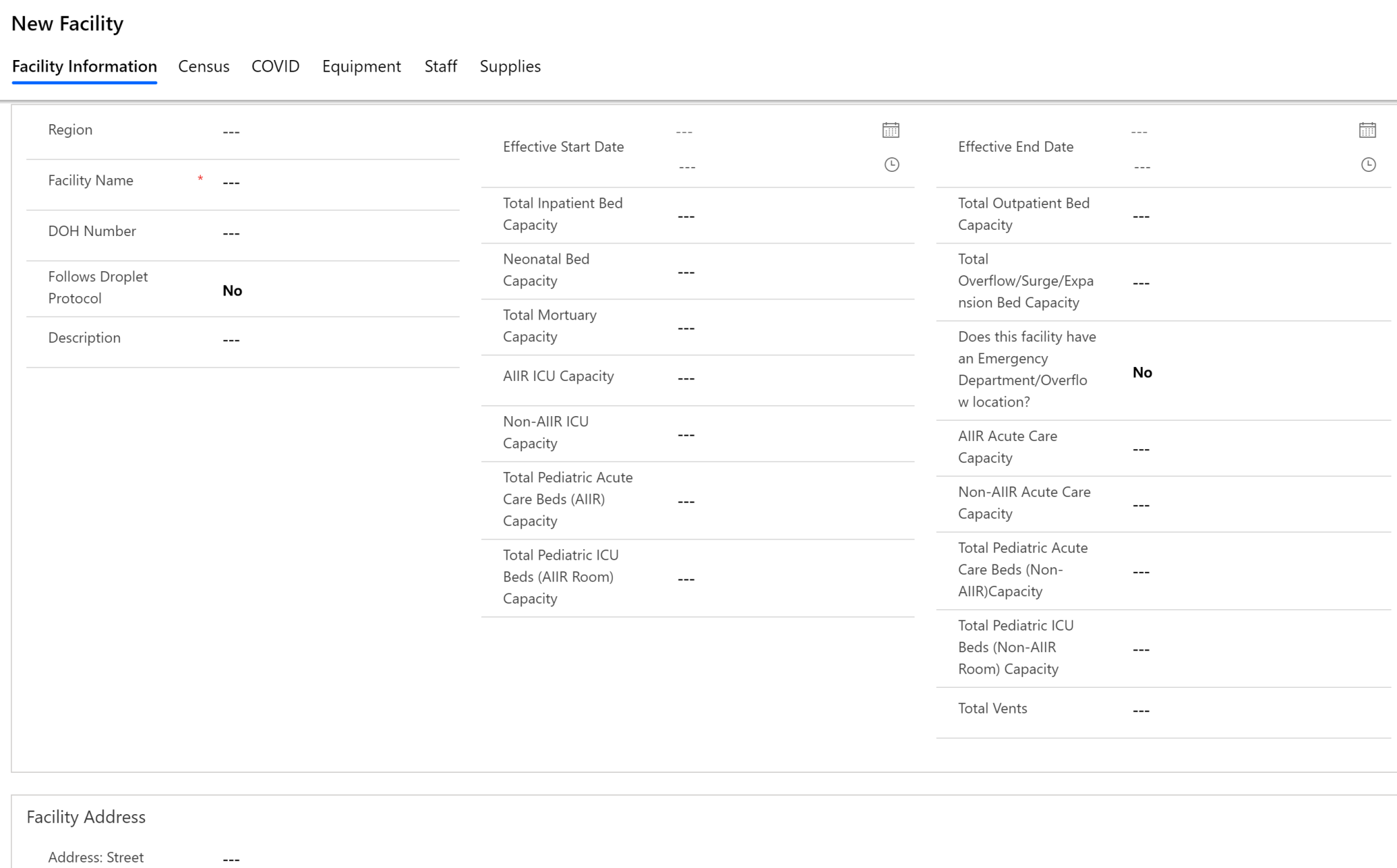1397x868 pixels.
Task: Select the Equipment tab
Action: tap(361, 66)
